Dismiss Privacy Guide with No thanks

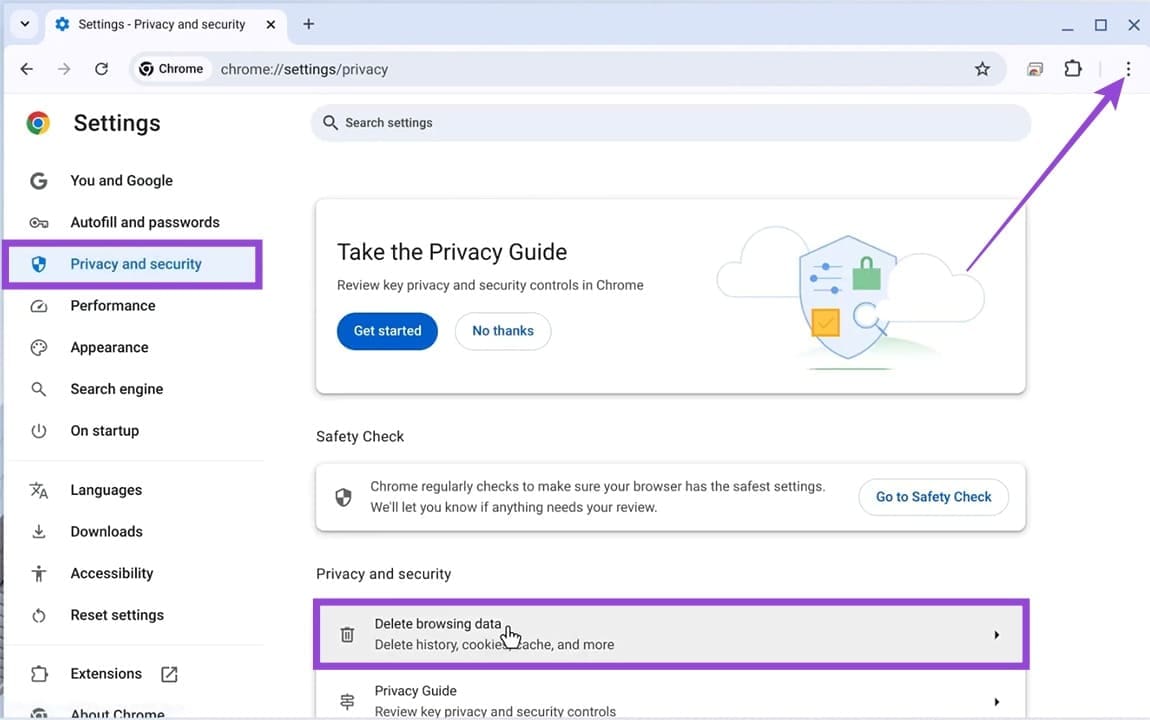click(x=502, y=331)
